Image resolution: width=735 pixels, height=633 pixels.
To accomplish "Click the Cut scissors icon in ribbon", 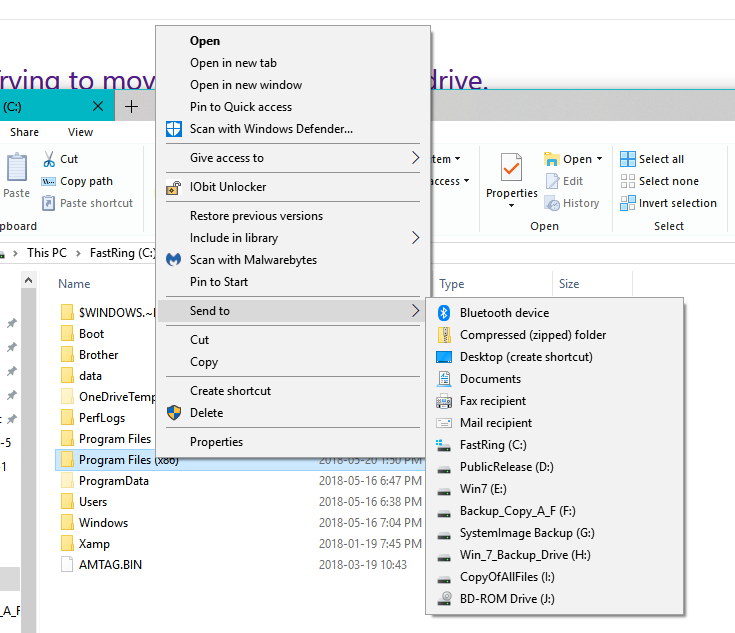I will [49, 159].
